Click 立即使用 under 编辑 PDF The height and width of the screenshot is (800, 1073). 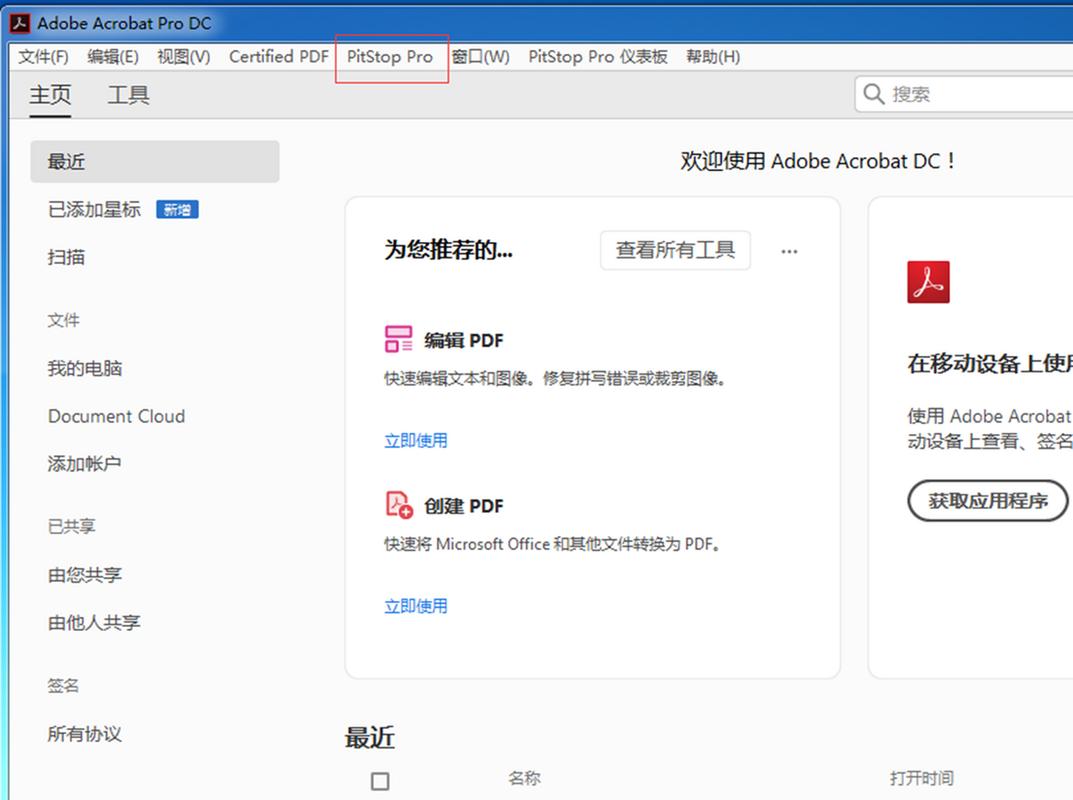coord(416,441)
